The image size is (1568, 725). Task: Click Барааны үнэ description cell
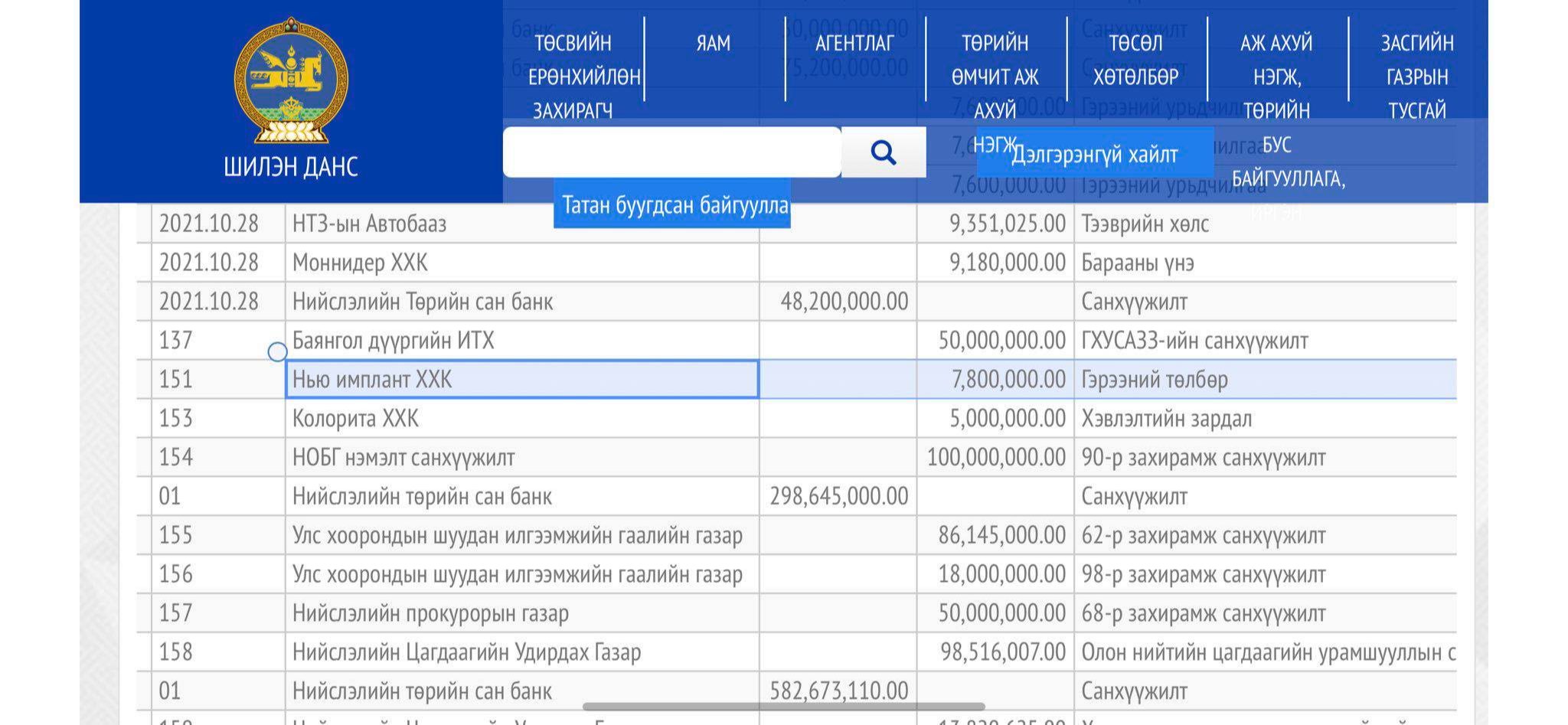(1265, 263)
